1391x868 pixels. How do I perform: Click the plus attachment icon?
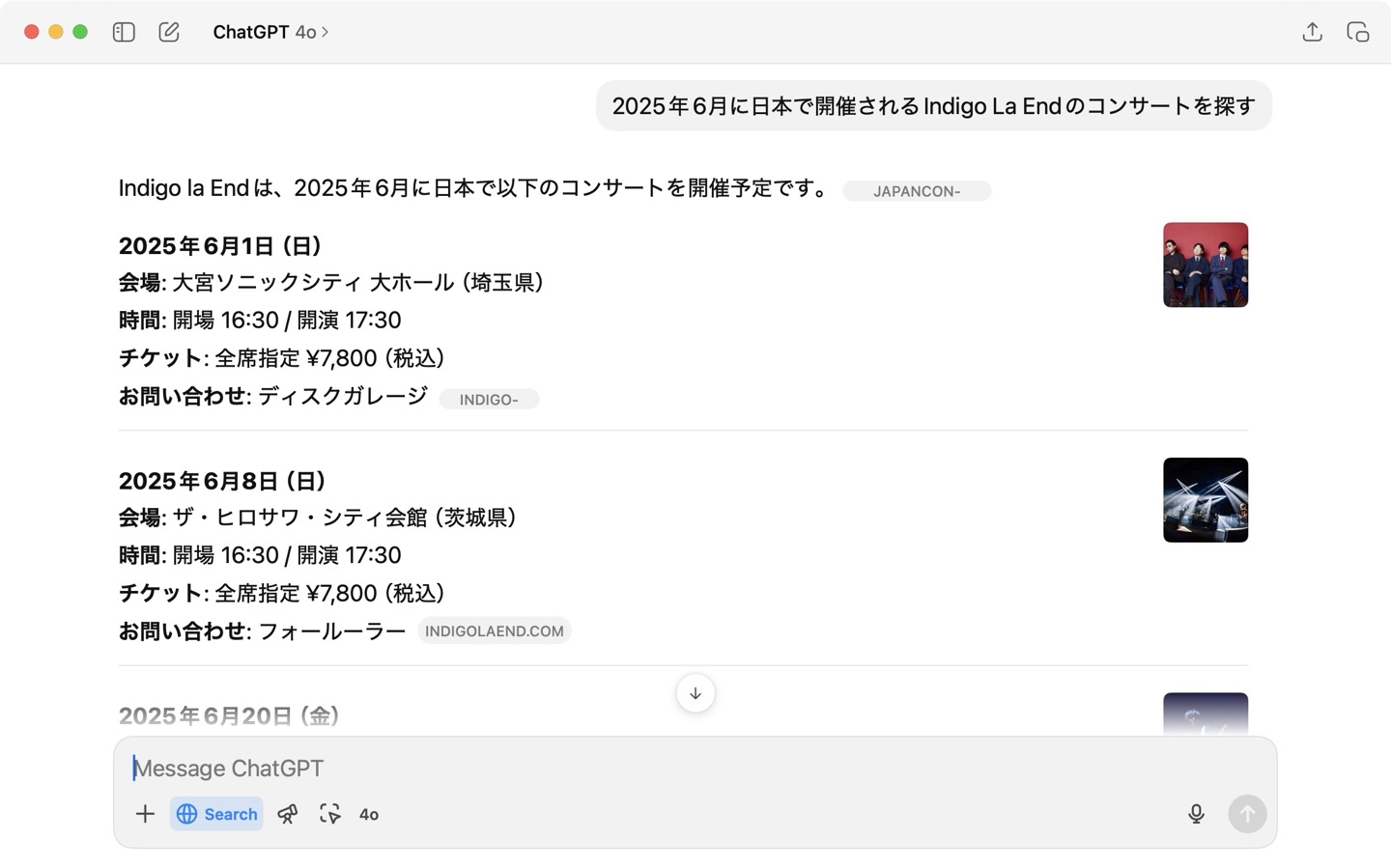click(x=145, y=814)
